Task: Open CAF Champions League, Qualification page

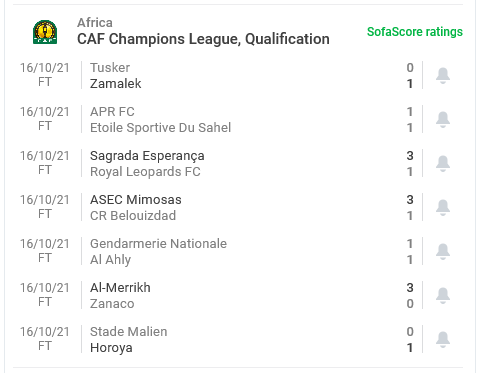Action: click(203, 39)
